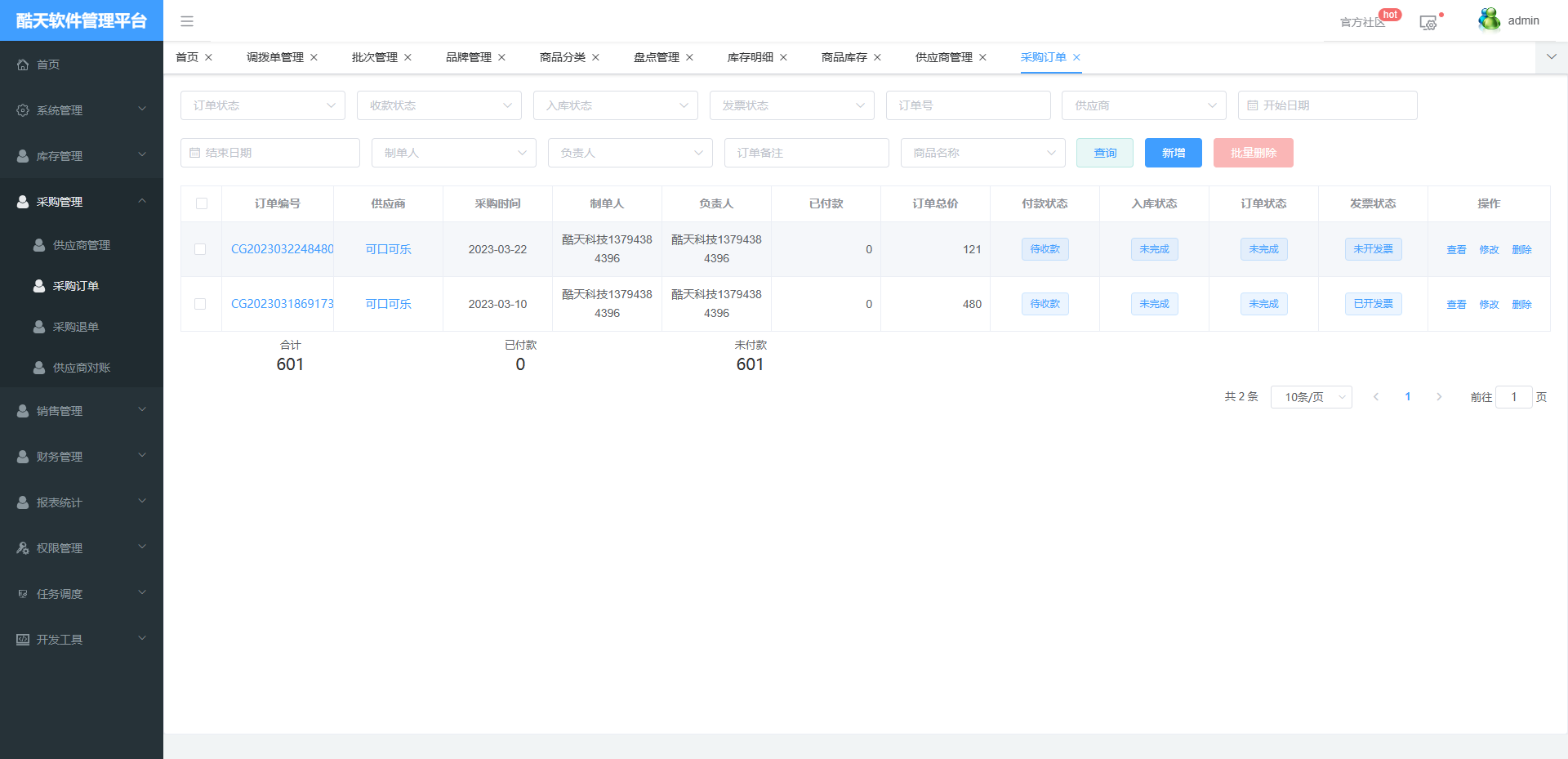Click the admin user avatar
Screen dimensions: 1568x759
(x=1489, y=20)
